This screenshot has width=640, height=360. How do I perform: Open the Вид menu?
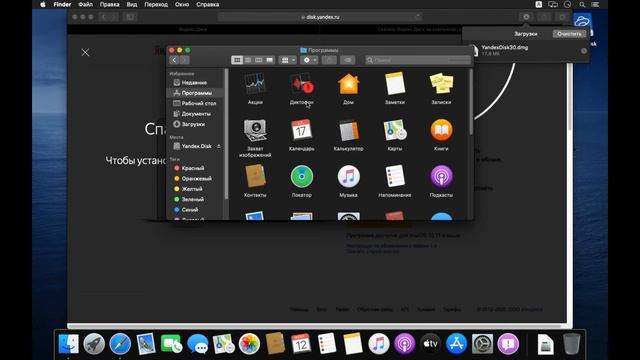point(131,4)
